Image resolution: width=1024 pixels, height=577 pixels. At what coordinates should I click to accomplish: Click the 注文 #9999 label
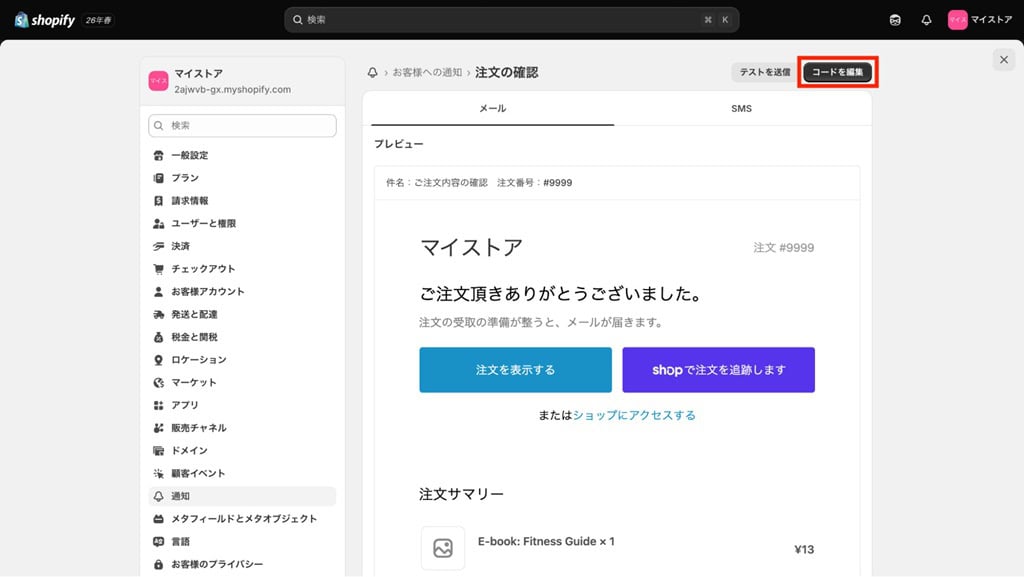[784, 247]
